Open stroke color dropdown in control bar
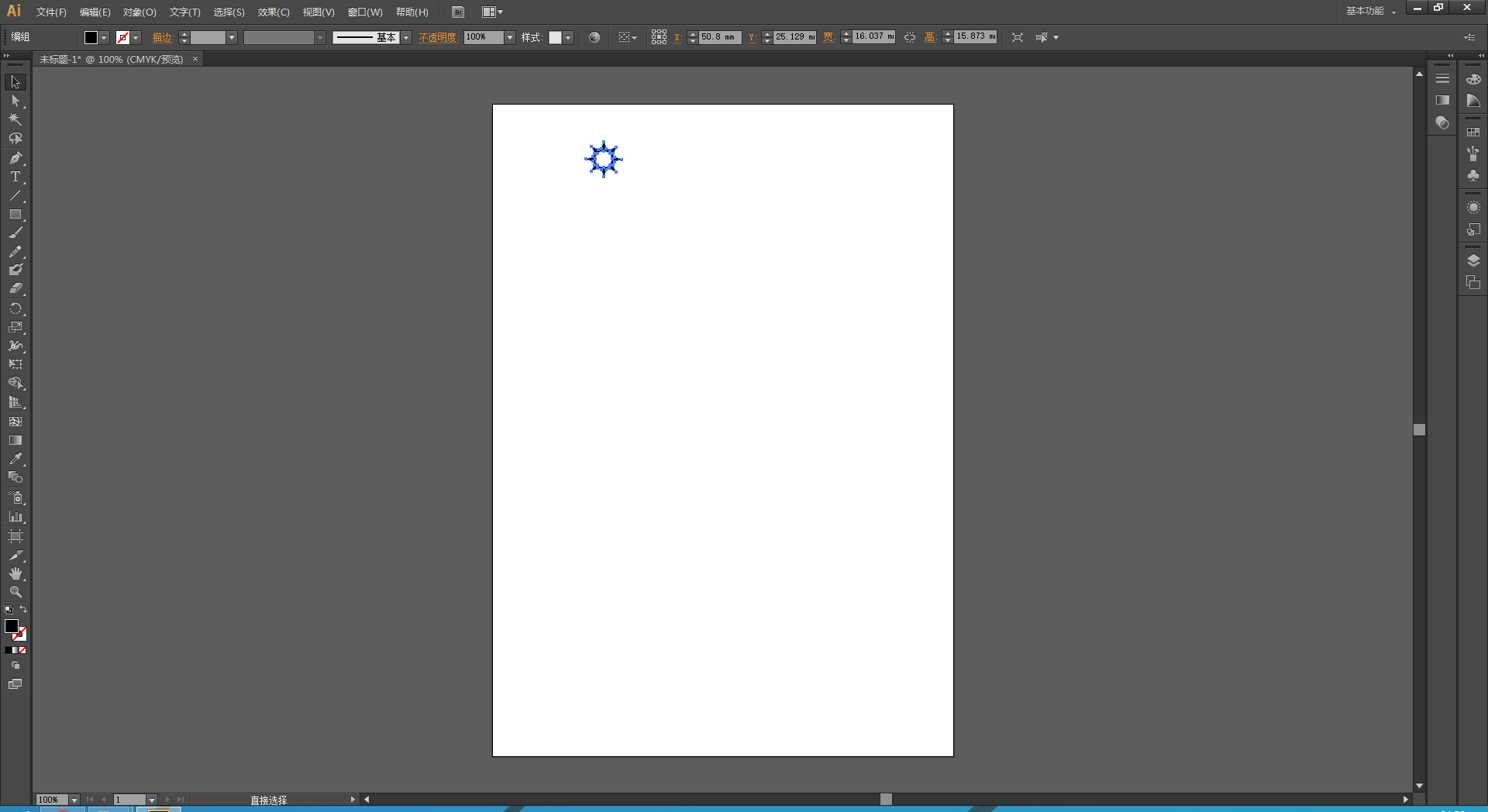This screenshot has height=812, width=1488. point(136,37)
